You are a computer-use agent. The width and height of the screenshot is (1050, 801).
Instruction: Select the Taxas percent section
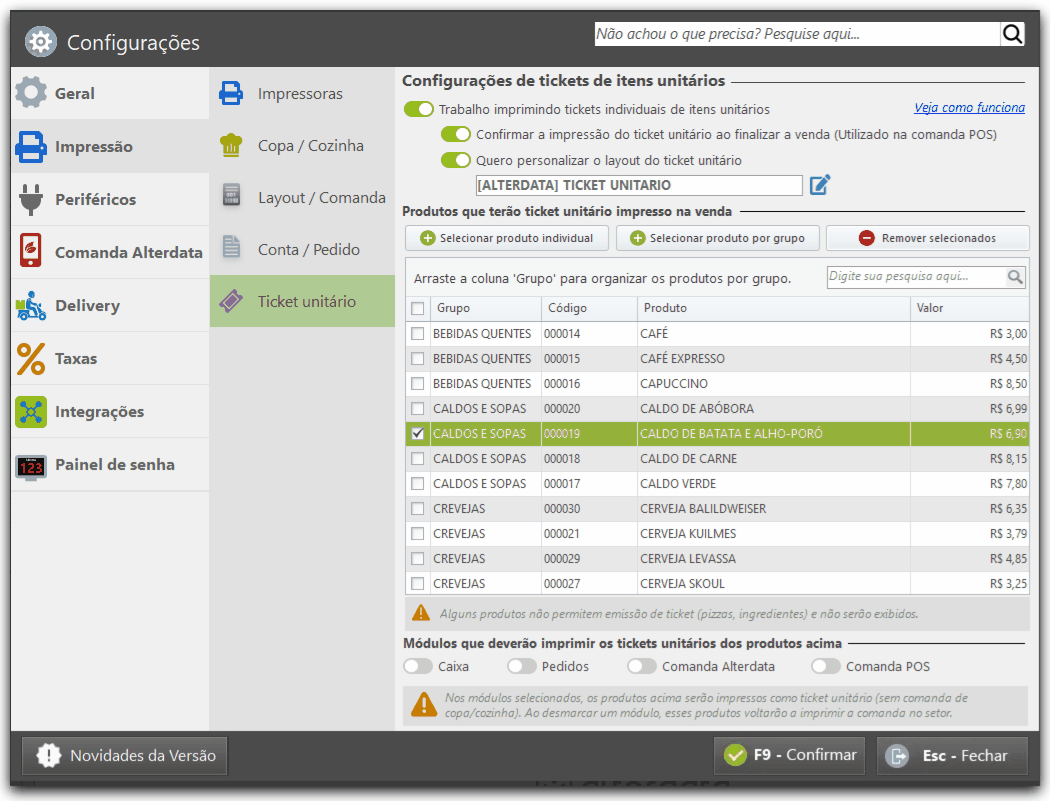(110, 358)
